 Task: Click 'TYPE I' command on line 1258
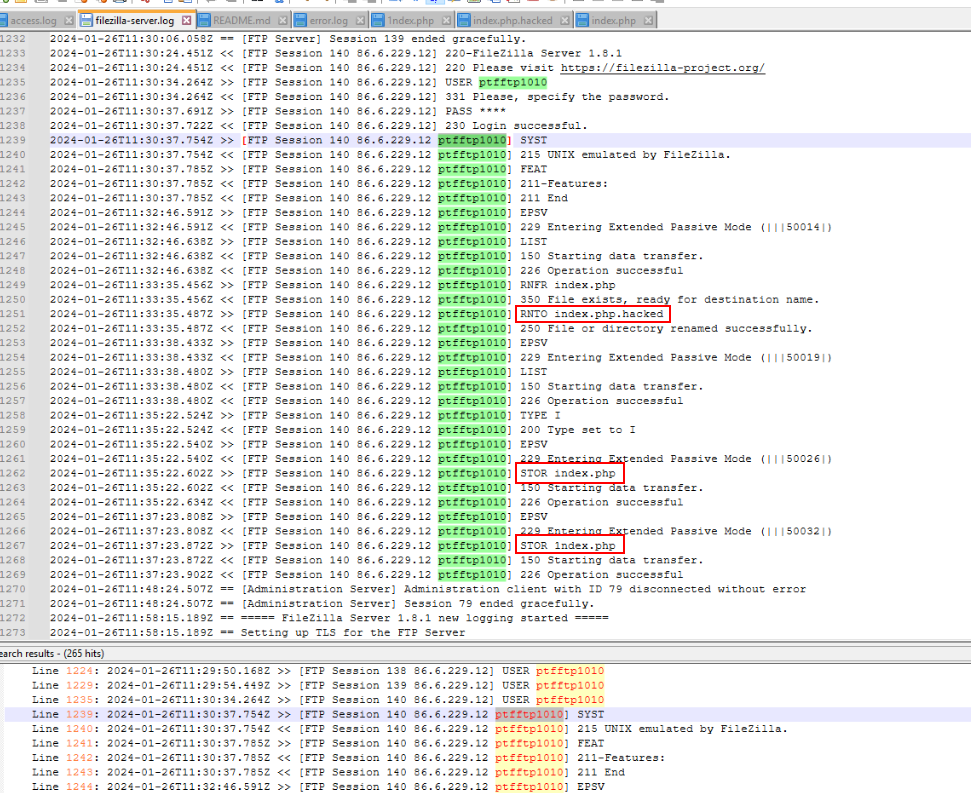(540, 415)
